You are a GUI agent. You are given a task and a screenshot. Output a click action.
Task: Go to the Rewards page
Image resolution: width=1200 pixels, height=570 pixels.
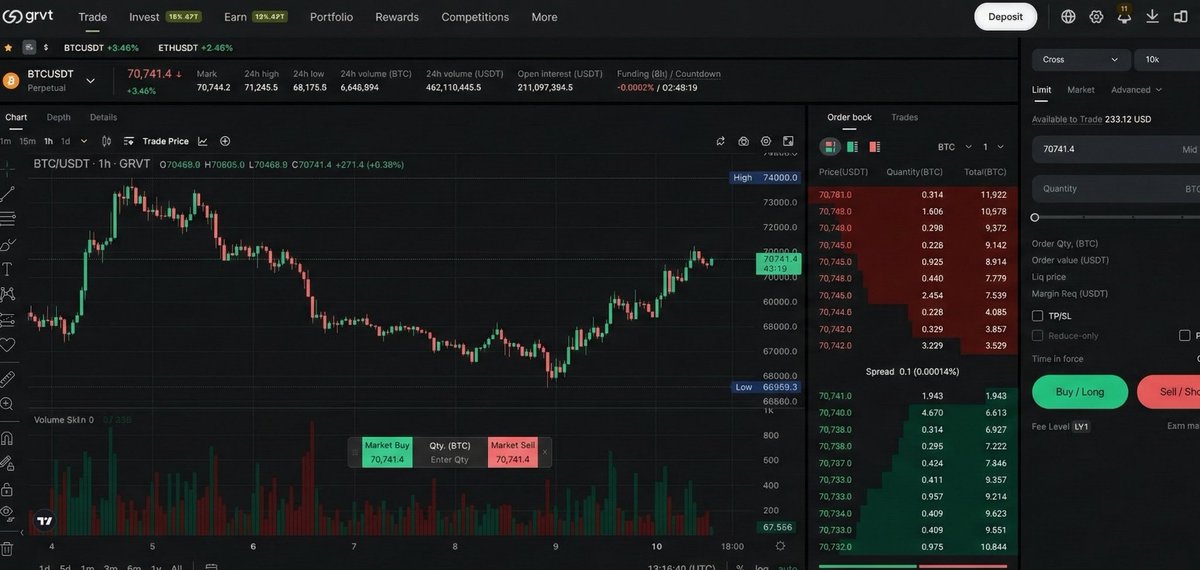click(397, 17)
